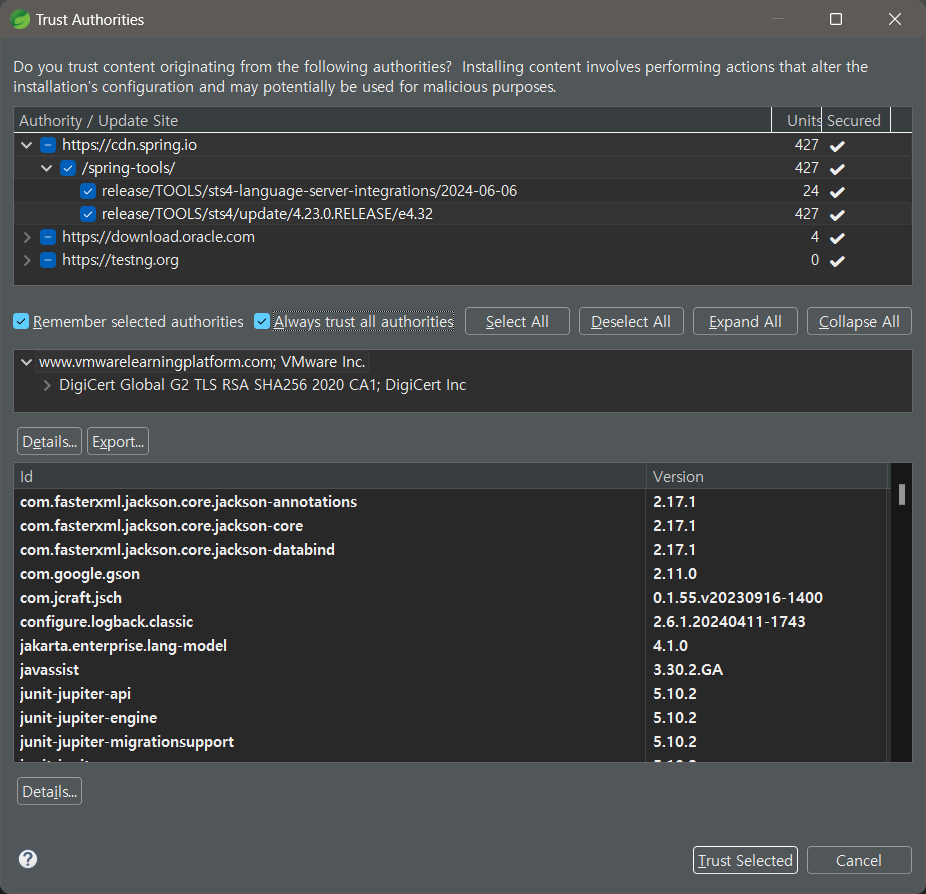Viewport: 926px width, 894px height.
Task: Disable Remember selected authorities
Action: point(21,321)
